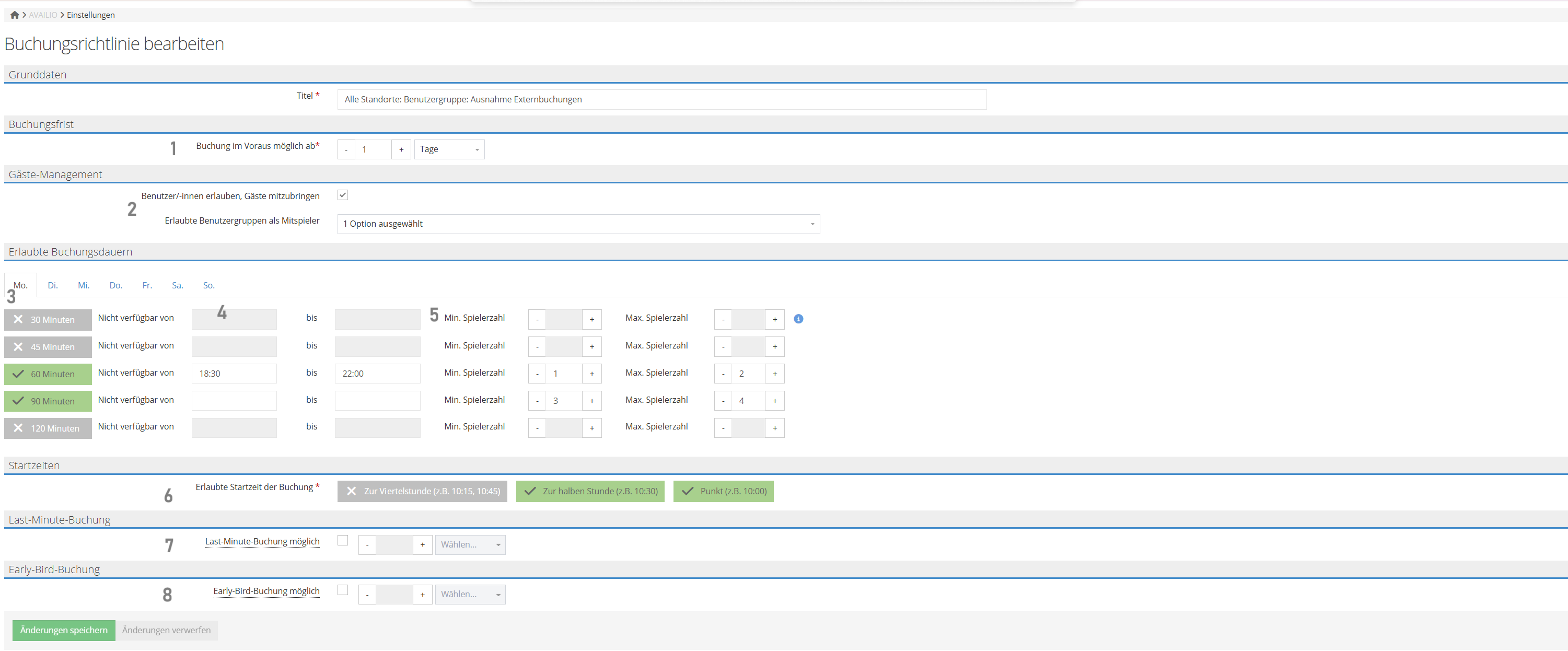Image resolution: width=1568 pixels, height=651 pixels.
Task: Expand Erlaubte Benutzergruppen als Mitspieler dropdown
Action: [x=578, y=224]
